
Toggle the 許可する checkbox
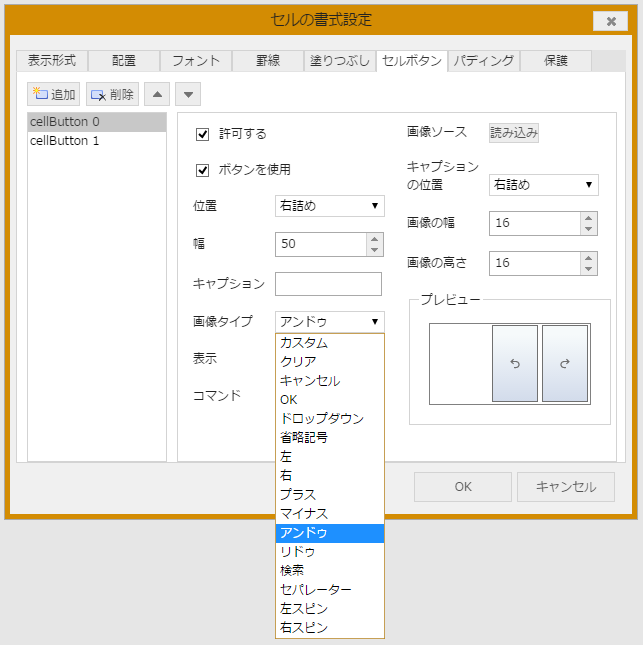click(x=202, y=134)
